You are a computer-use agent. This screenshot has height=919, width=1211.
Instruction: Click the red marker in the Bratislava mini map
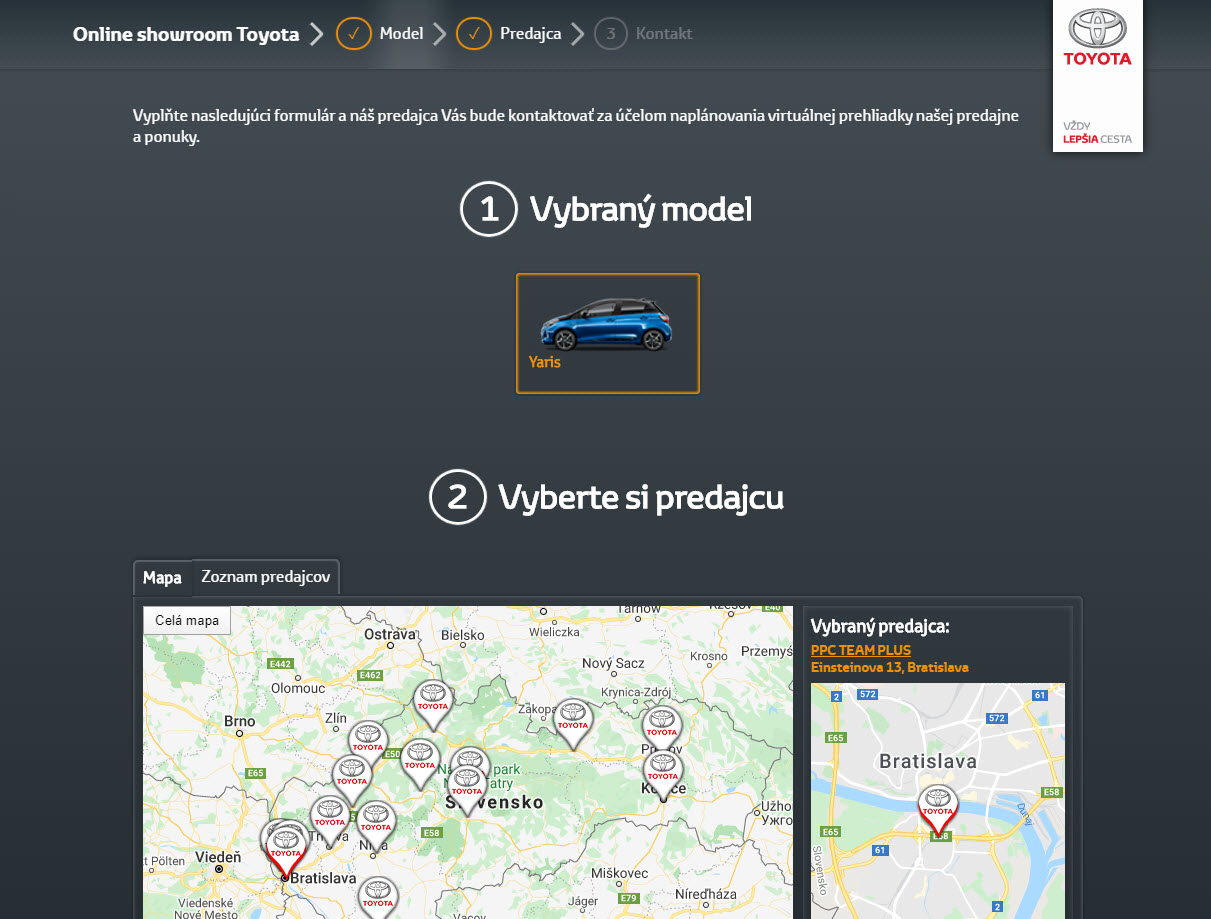[x=938, y=809]
